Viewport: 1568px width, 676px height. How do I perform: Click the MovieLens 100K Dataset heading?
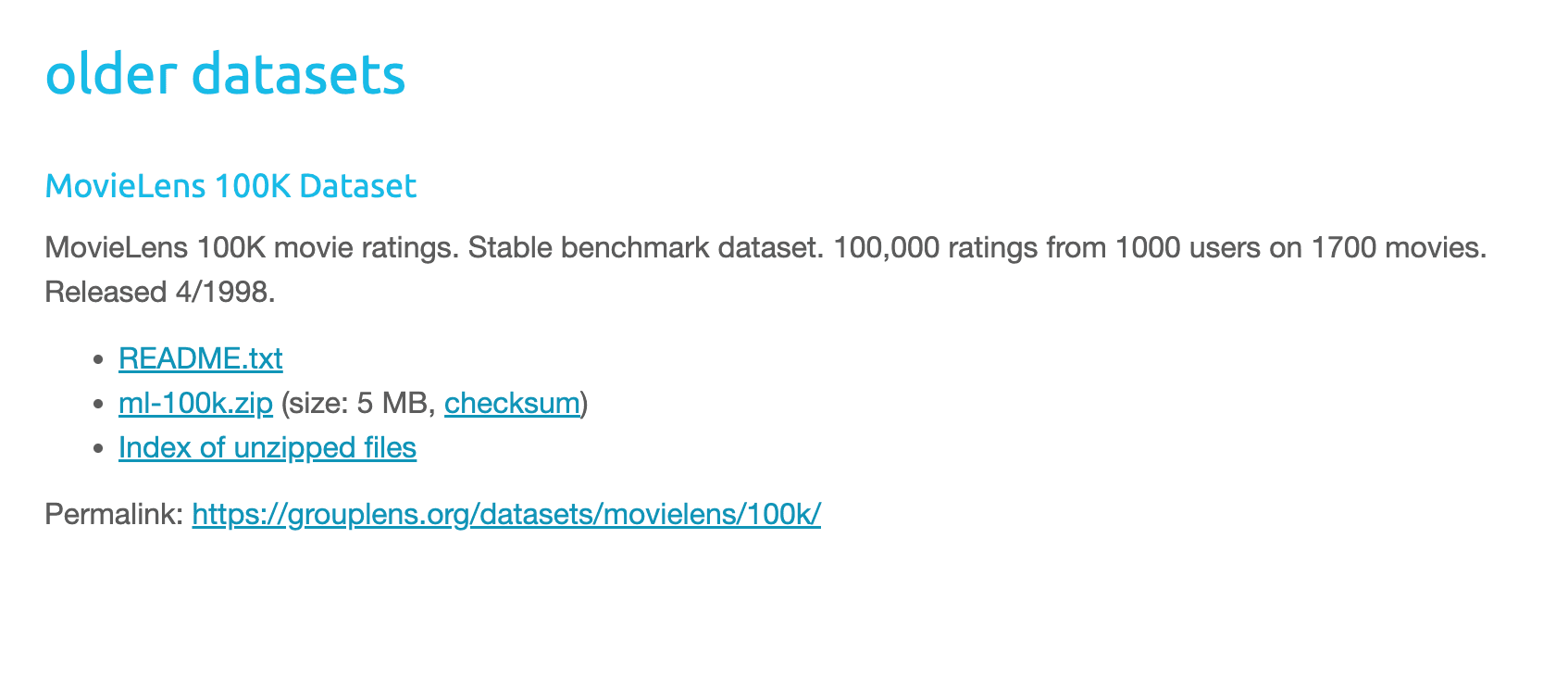pyautogui.click(x=230, y=186)
